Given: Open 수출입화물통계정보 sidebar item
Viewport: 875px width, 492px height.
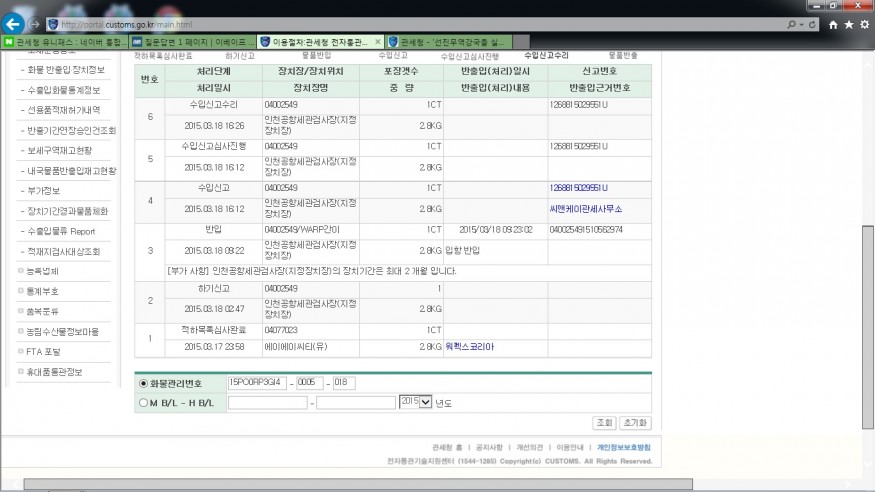Looking at the screenshot, I should point(64,90).
